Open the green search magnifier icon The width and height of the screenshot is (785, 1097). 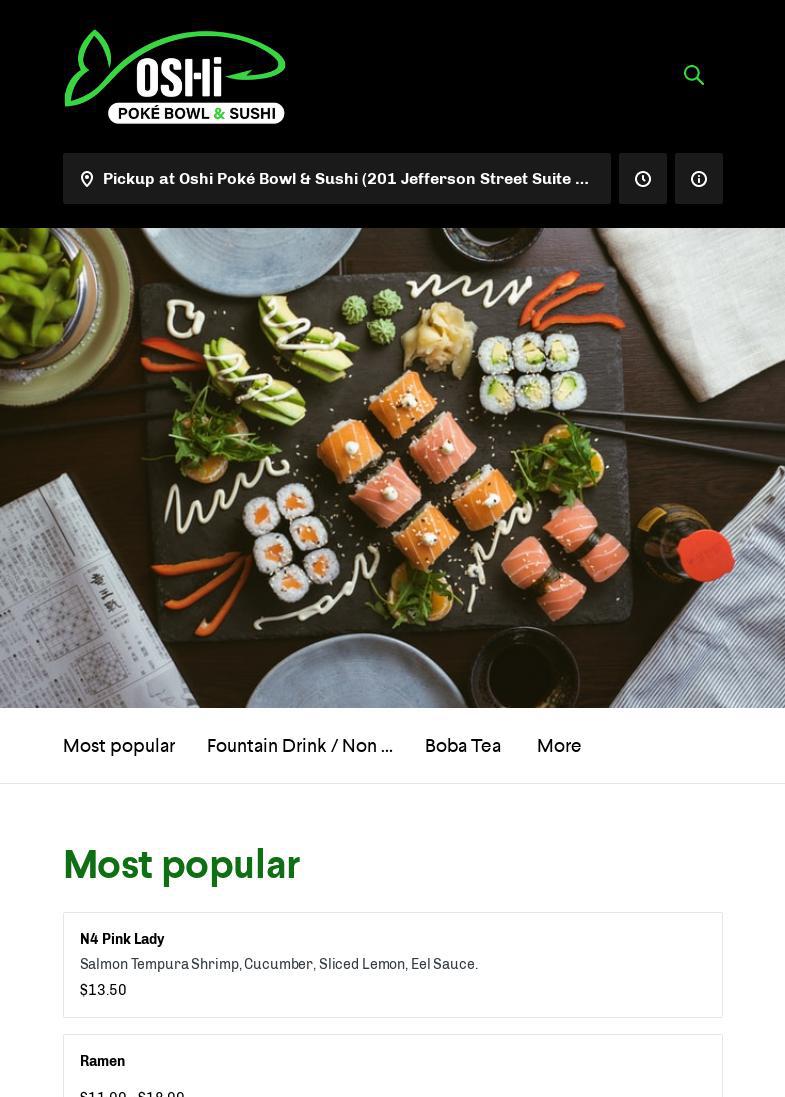coord(693,75)
